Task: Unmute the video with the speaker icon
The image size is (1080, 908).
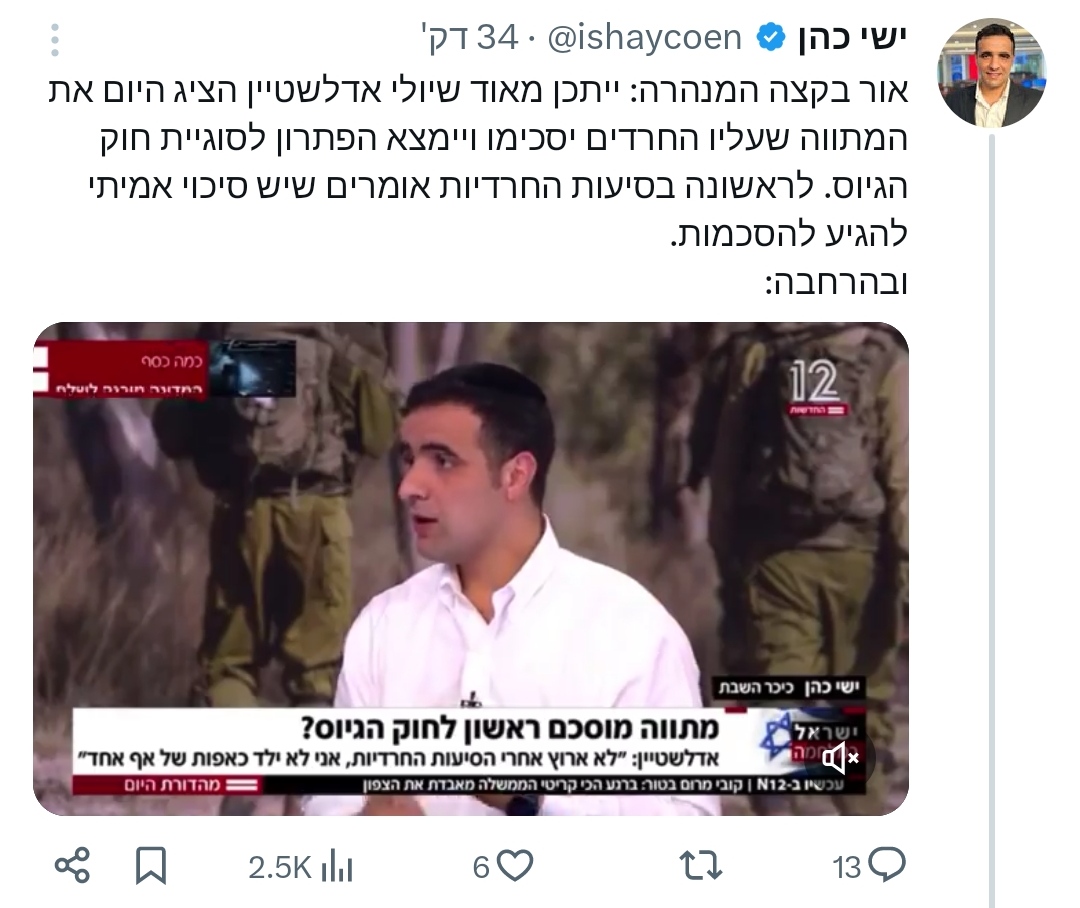Action: point(841,759)
